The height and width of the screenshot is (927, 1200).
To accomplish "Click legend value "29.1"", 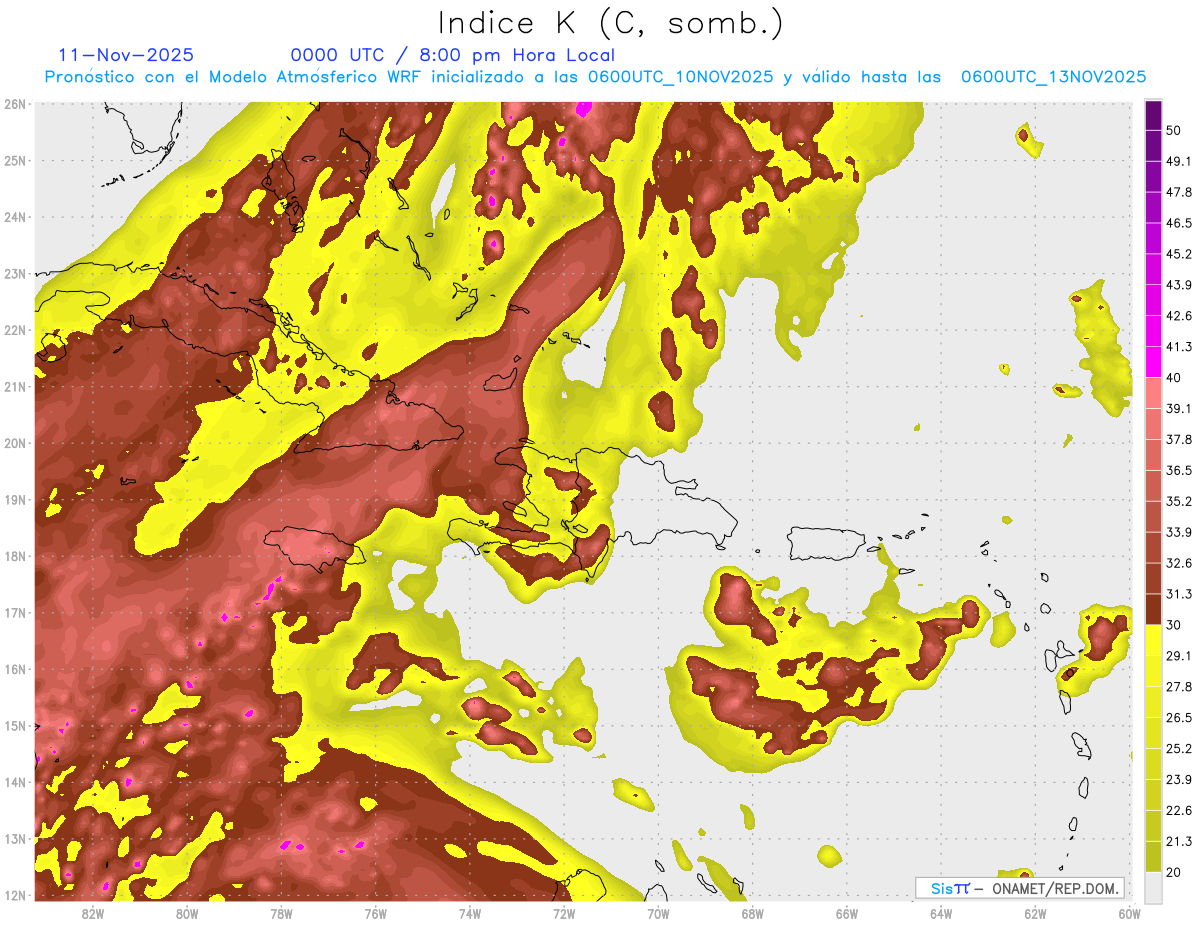I will (x=1179, y=656).
